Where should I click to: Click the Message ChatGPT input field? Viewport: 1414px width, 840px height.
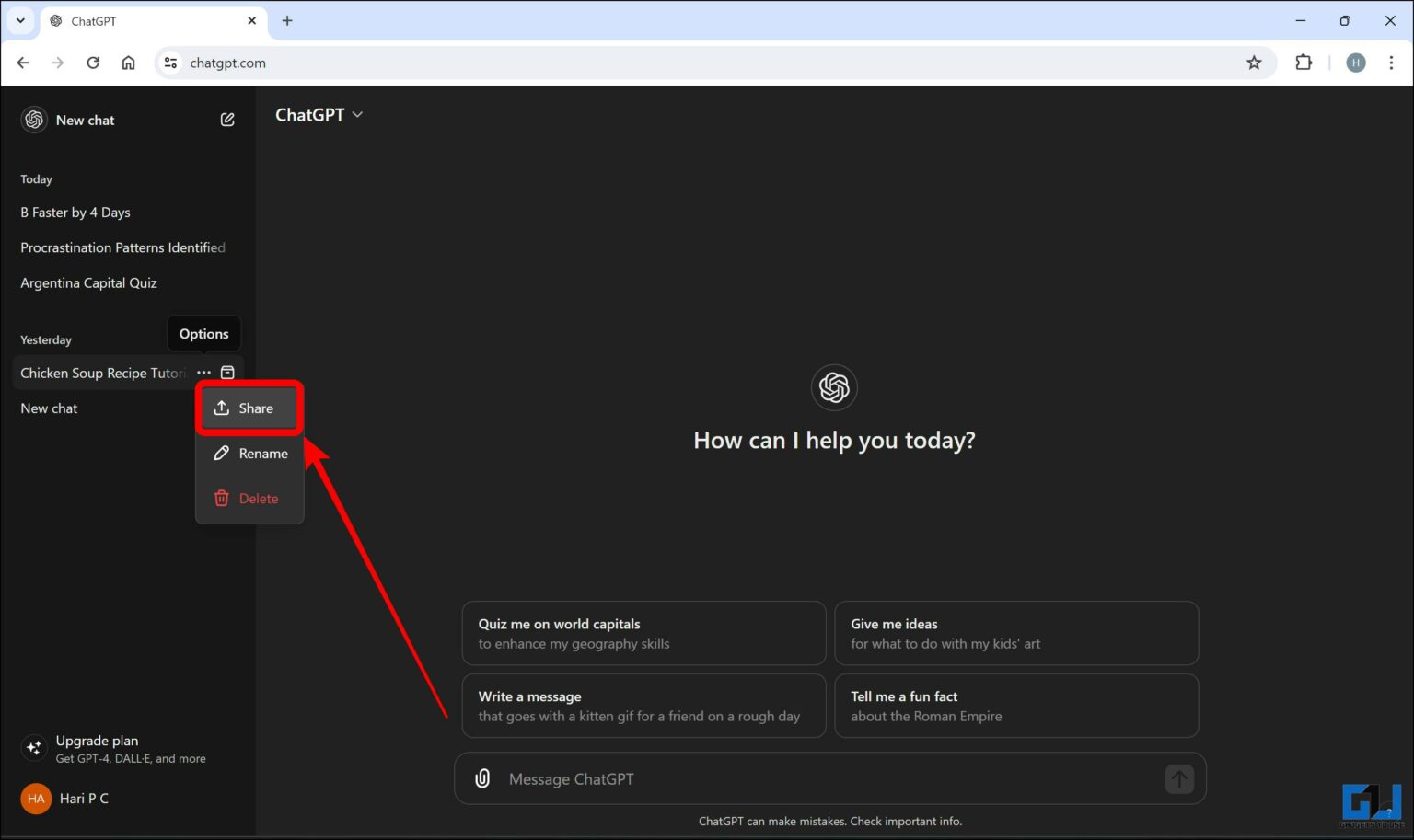tap(736, 778)
